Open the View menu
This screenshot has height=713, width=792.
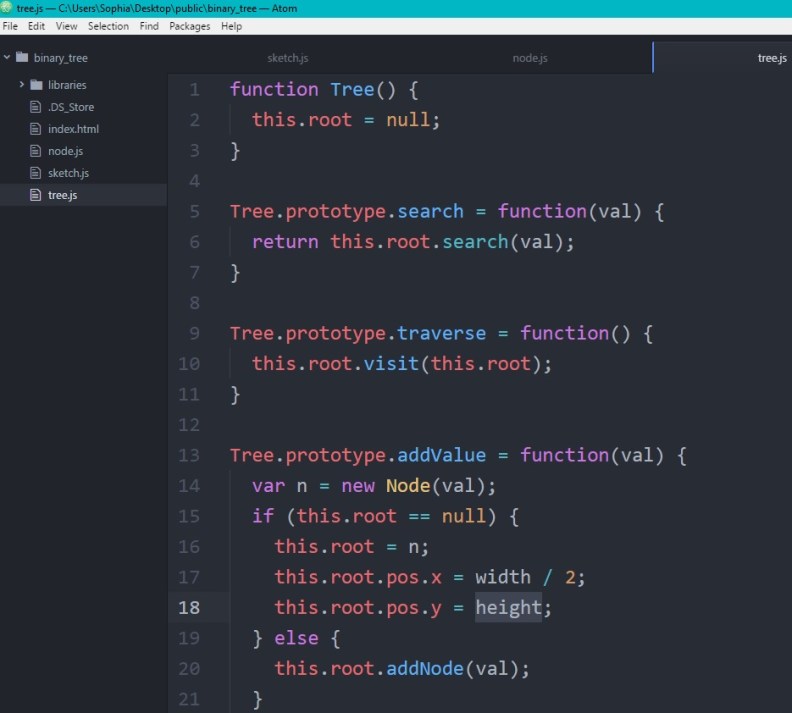point(66,26)
